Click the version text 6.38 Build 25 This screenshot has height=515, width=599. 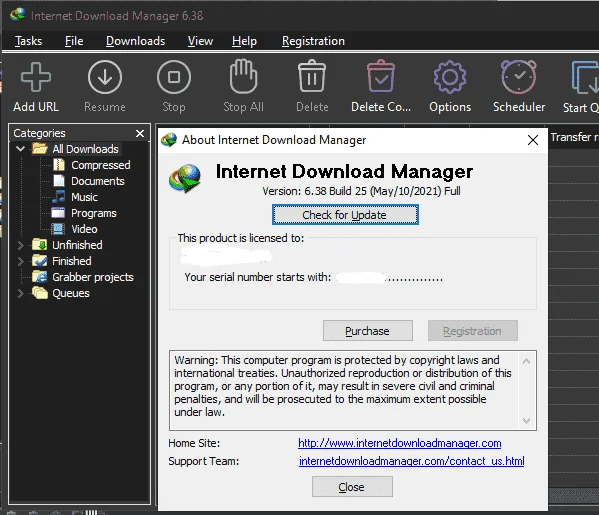[x=361, y=191]
